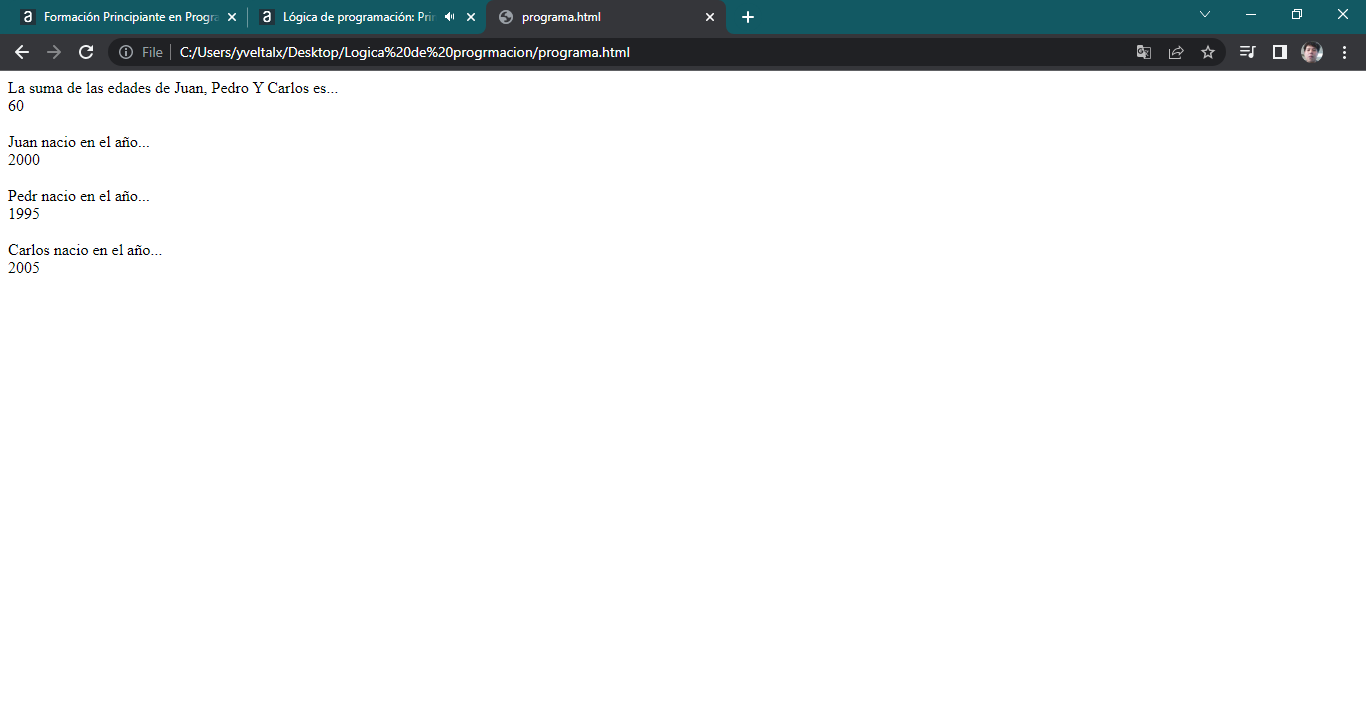Focus the address bar URL
Screen dimensions: 1366x728
click(x=405, y=52)
